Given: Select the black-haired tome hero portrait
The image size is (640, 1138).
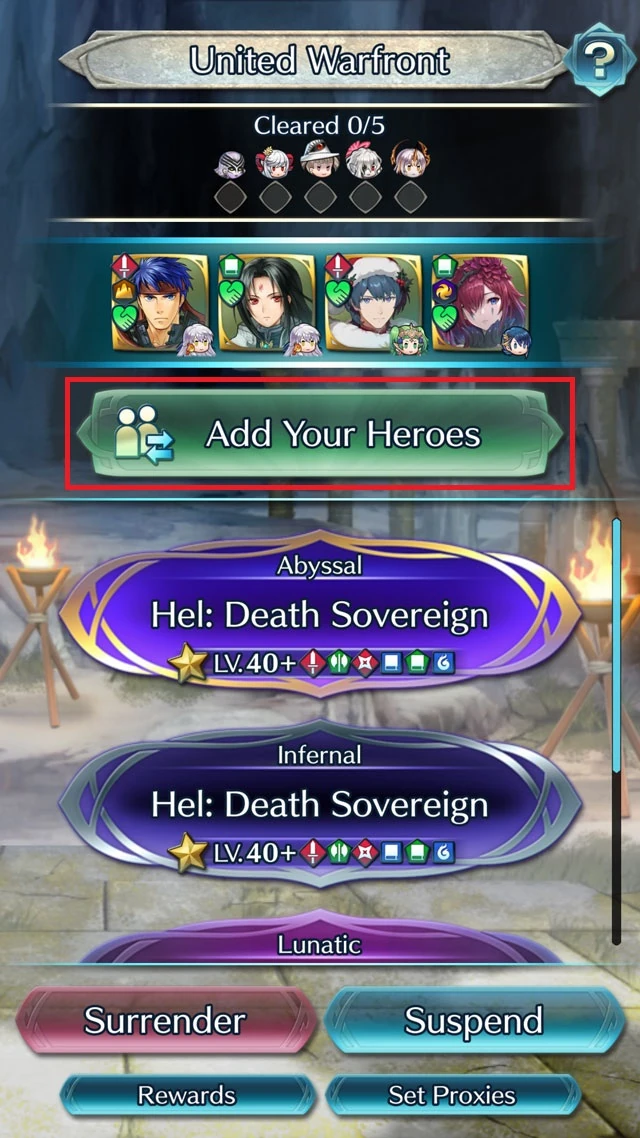Looking at the screenshot, I should 267,302.
